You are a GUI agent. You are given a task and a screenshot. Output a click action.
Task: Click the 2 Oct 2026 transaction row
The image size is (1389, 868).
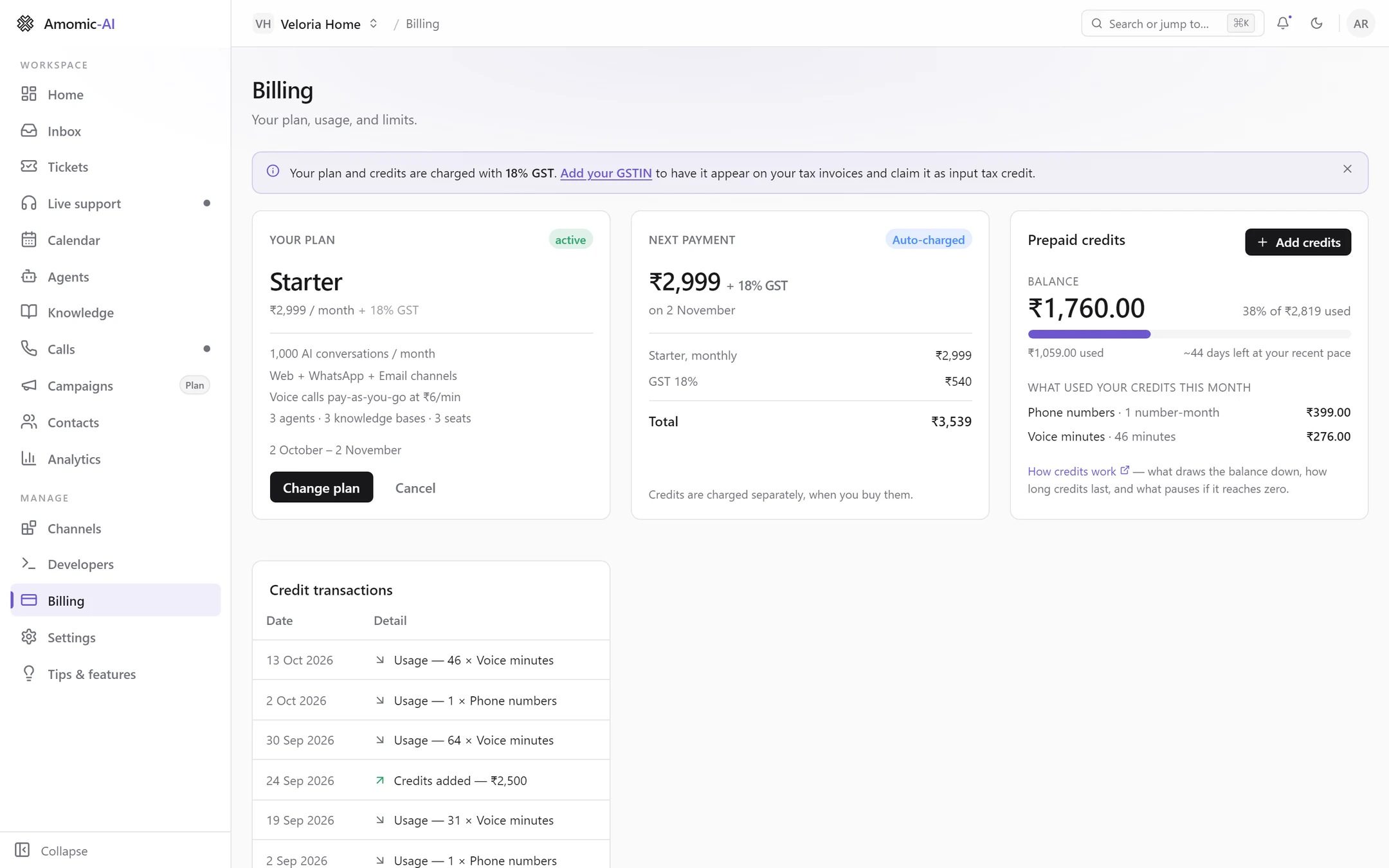(431, 700)
